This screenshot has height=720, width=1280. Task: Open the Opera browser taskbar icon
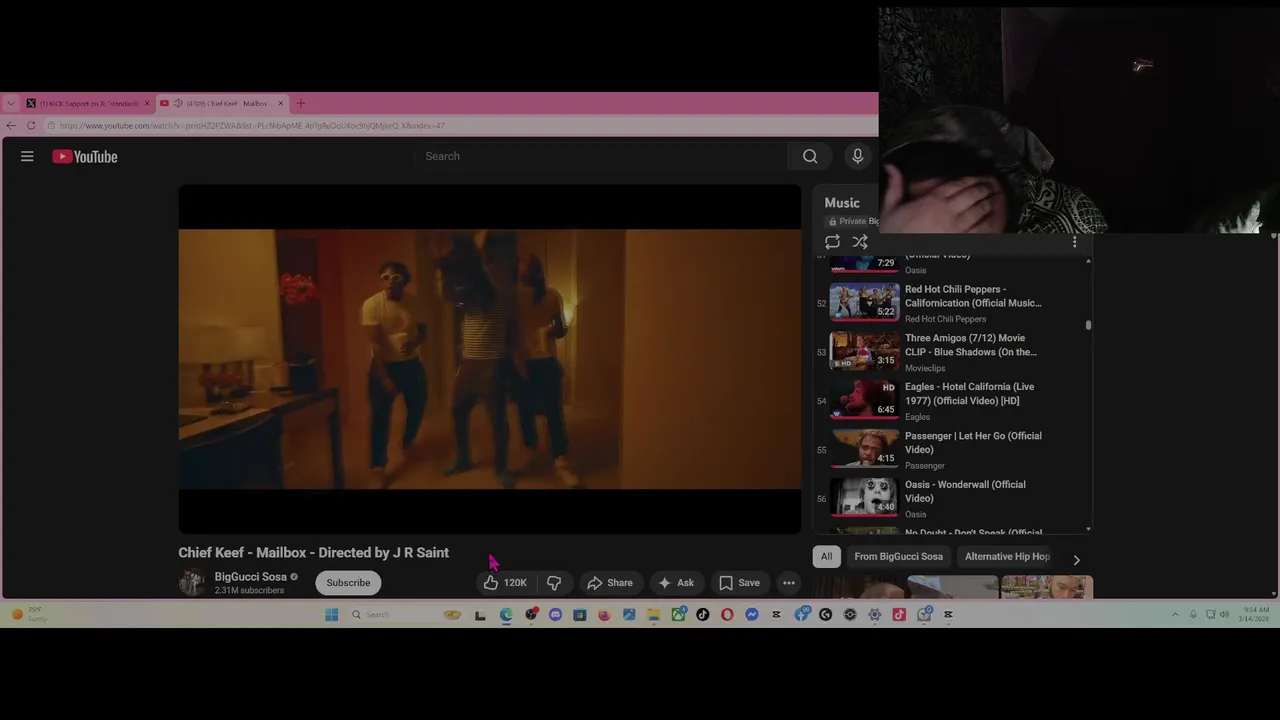(727, 615)
